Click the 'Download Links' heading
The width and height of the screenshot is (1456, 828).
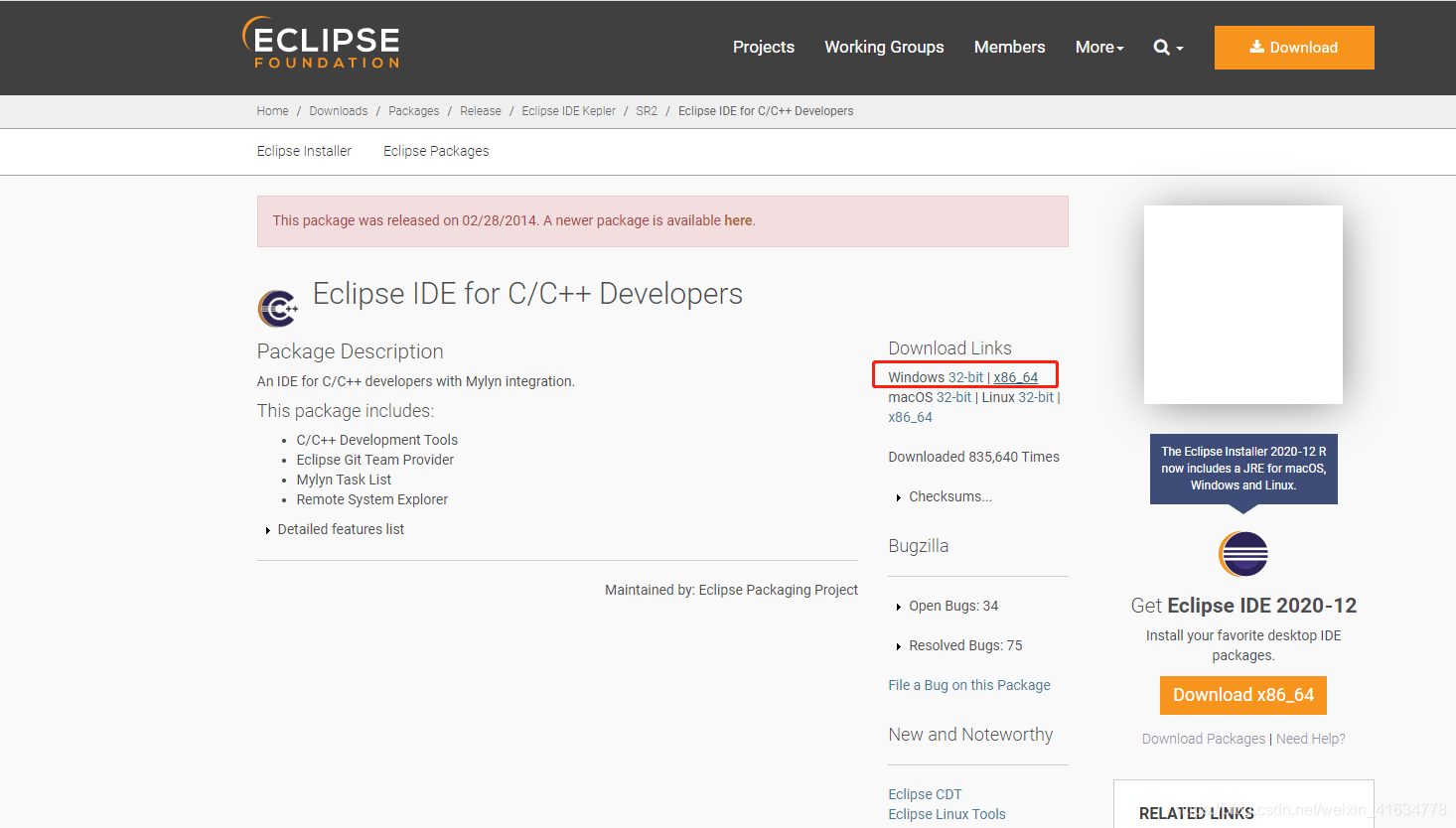pos(949,348)
